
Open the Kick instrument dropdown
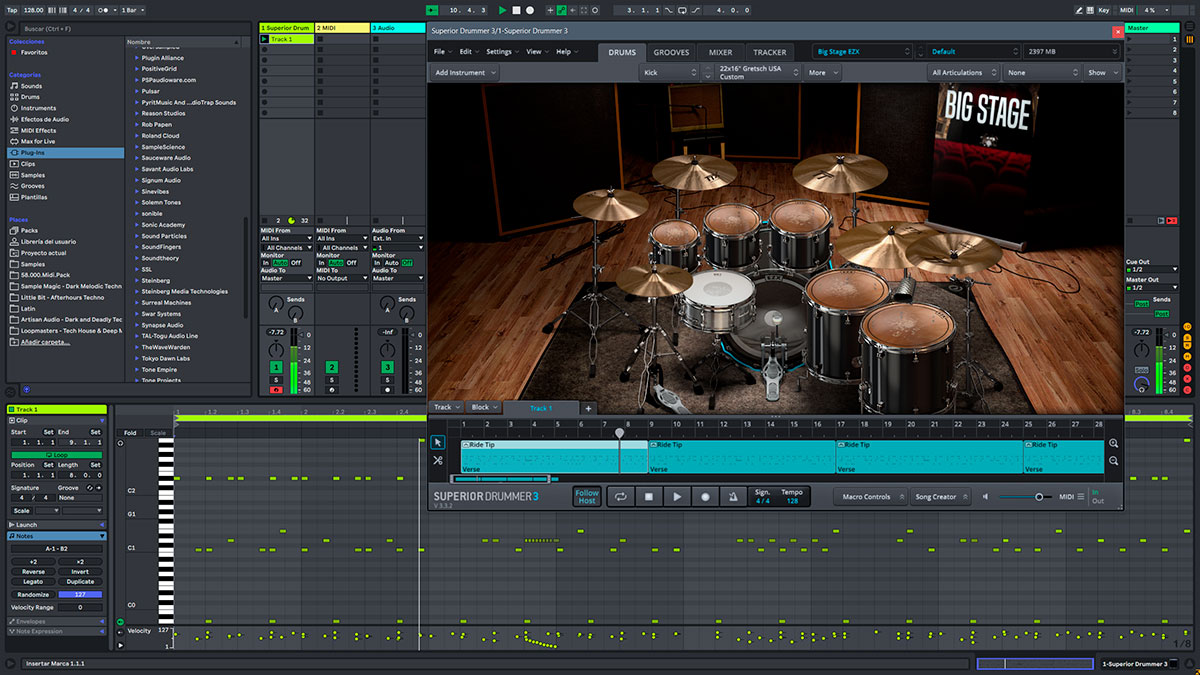pyautogui.click(x=669, y=73)
